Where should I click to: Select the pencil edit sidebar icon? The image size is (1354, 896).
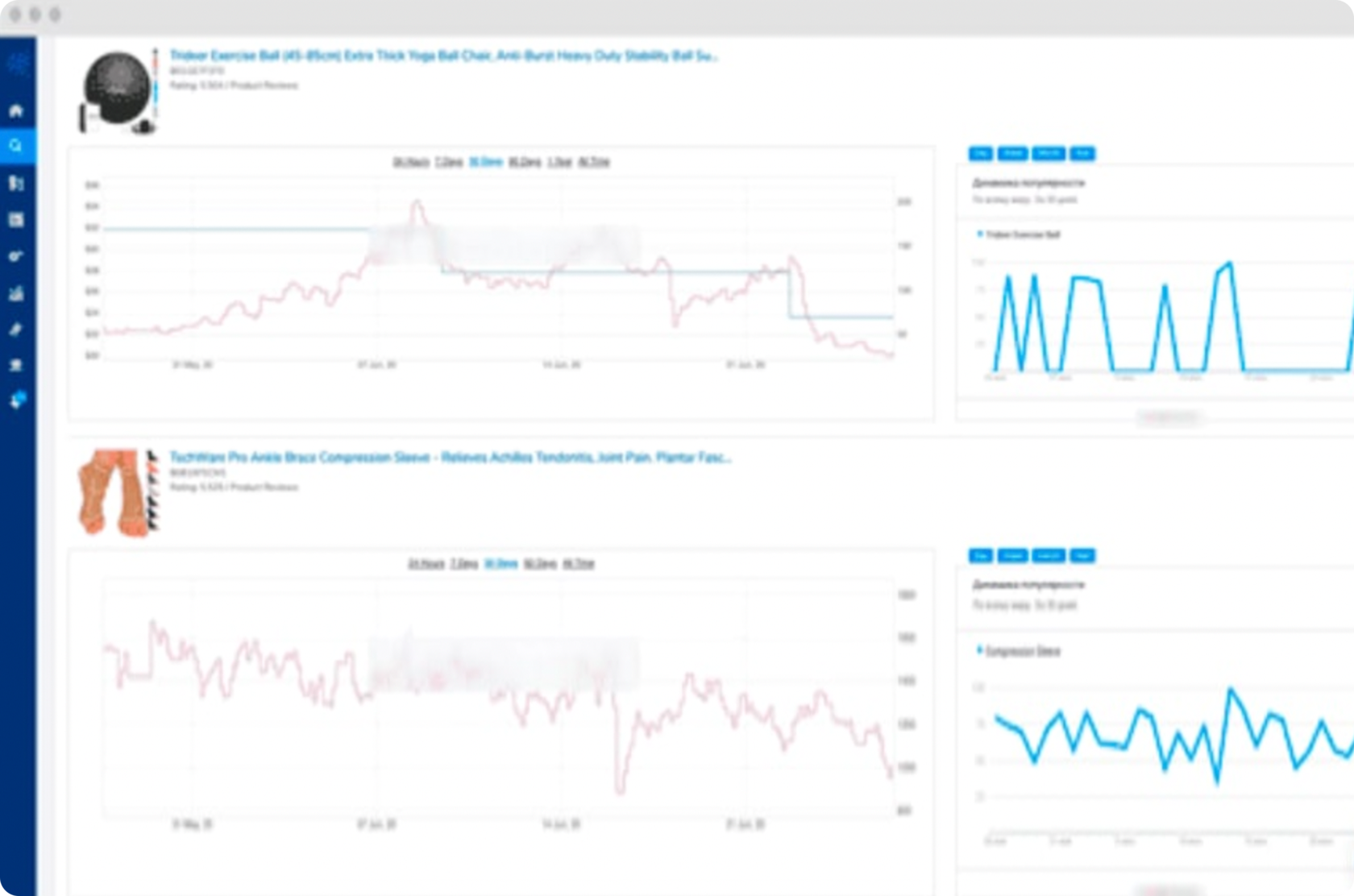point(16,330)
